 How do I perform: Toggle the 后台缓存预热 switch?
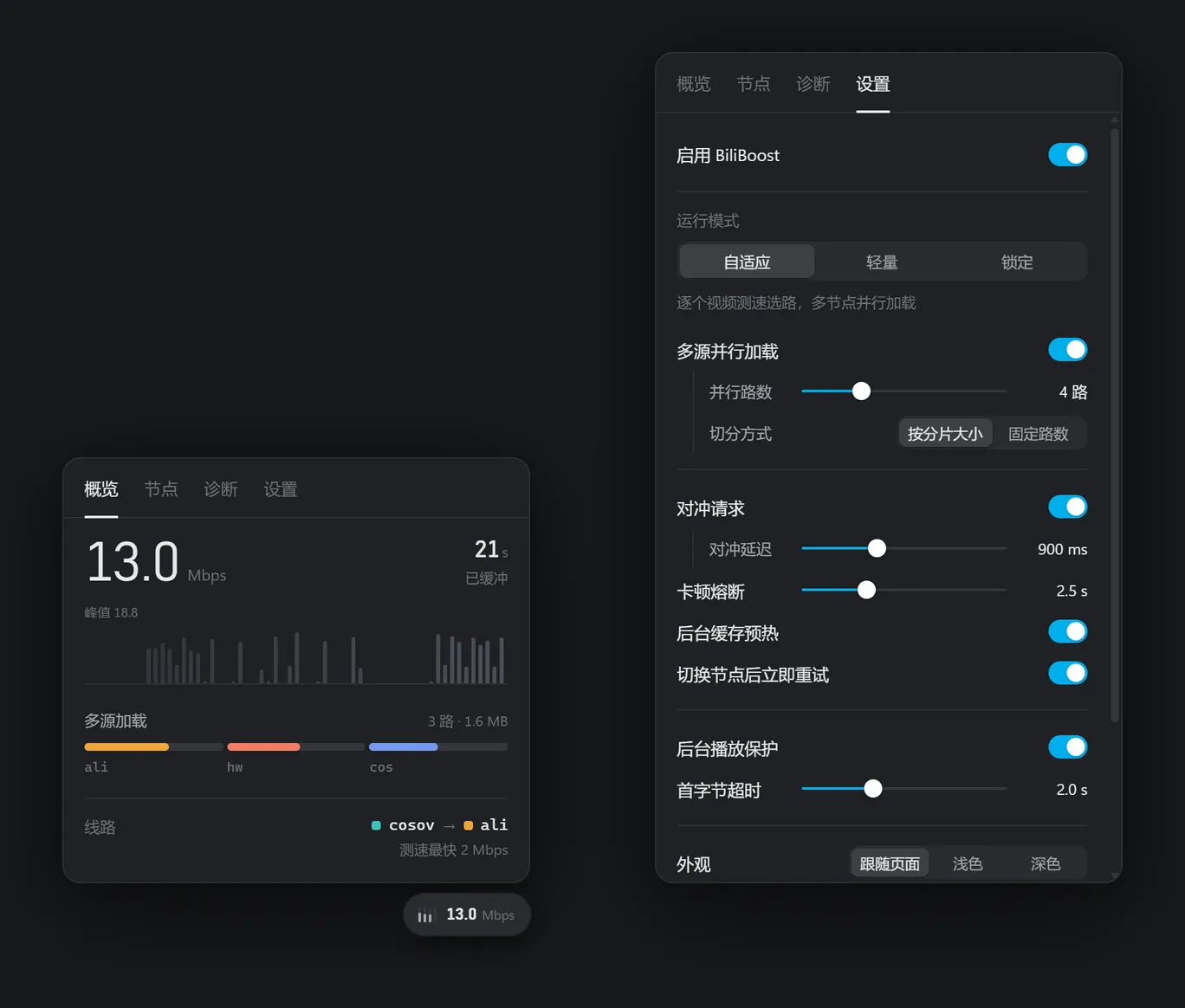pos(1067,632)
